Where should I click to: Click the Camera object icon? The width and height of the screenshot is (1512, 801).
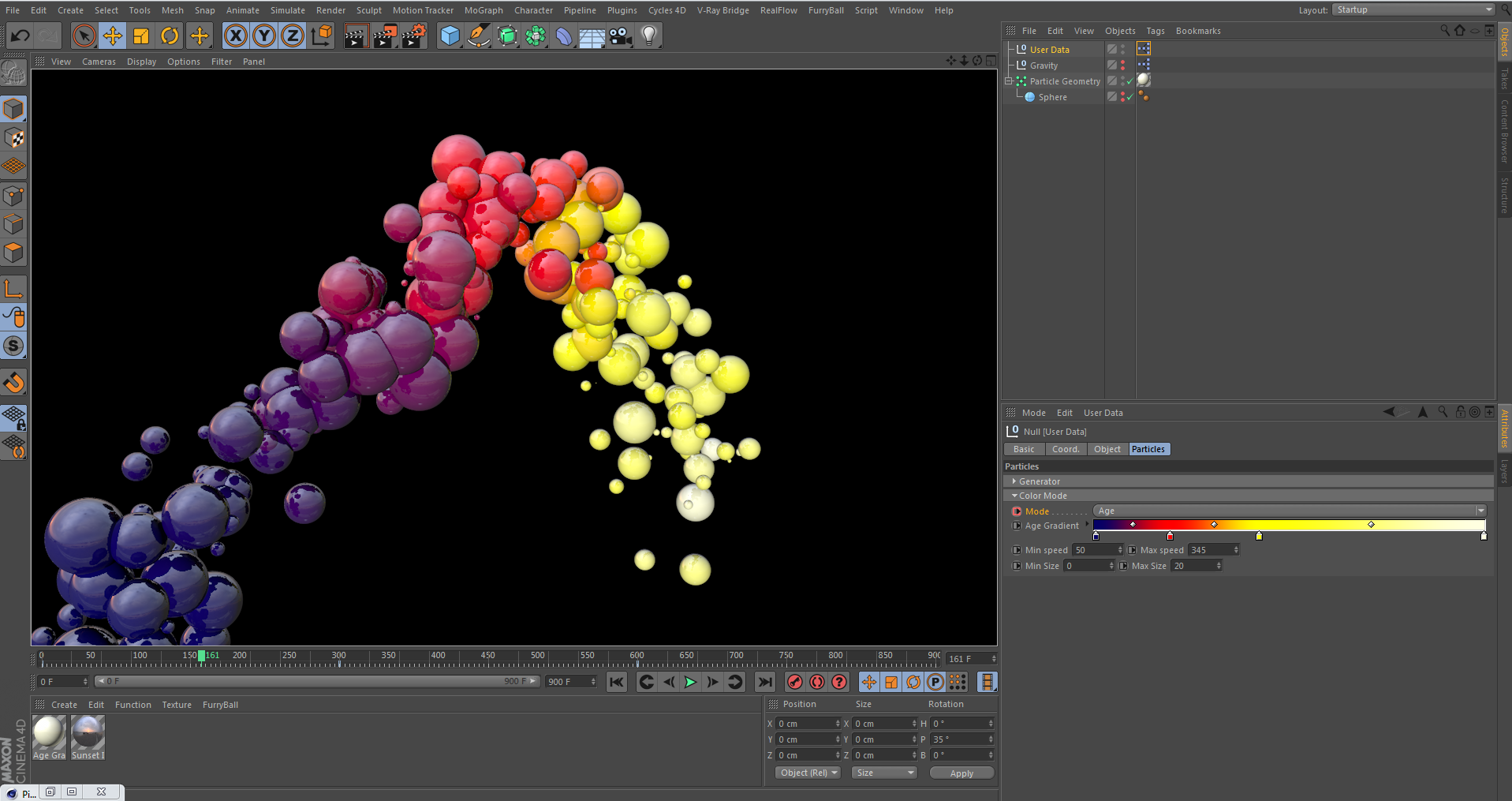[x=620, y=36]
